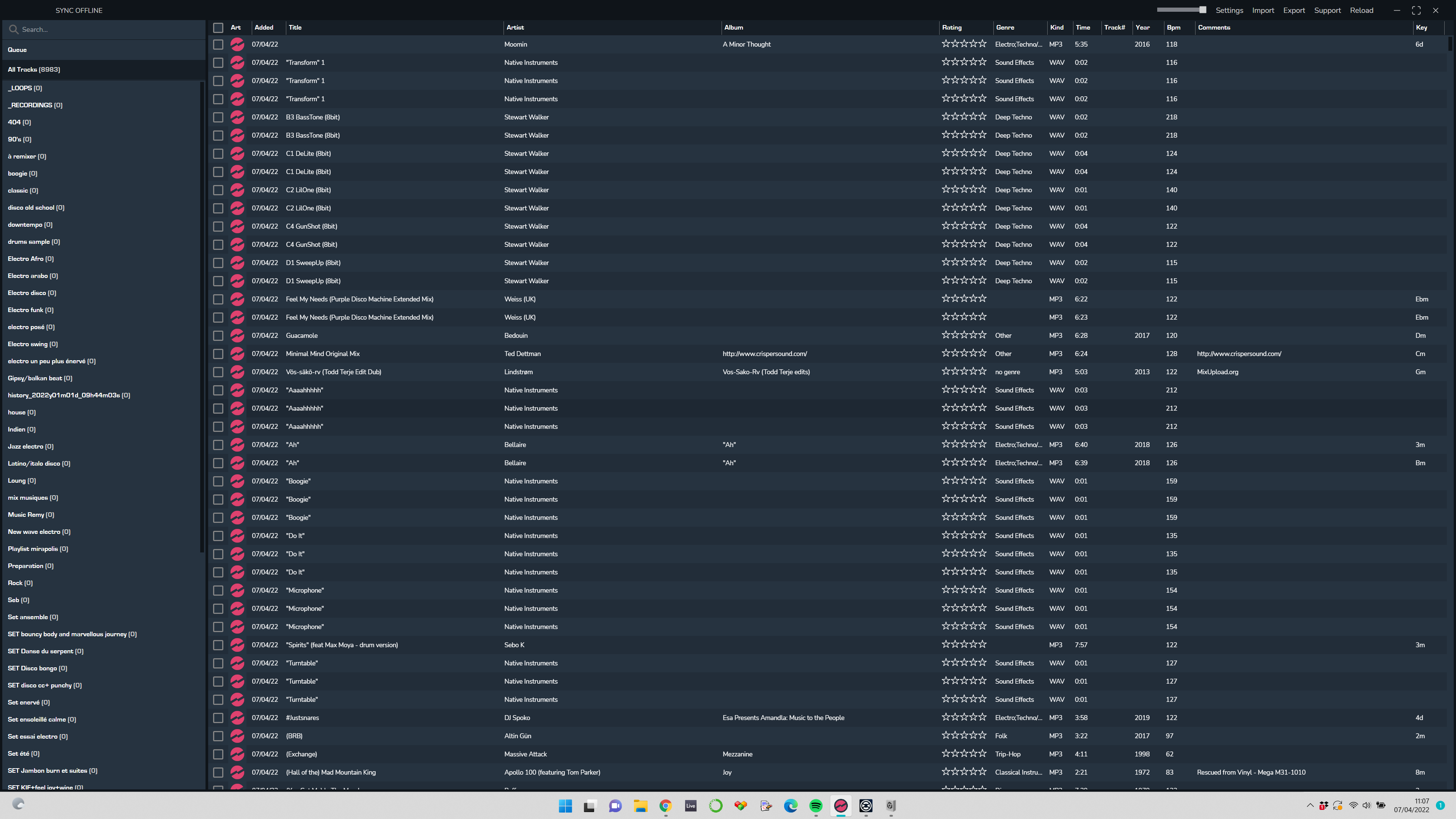The image size is (1456, 819).
Task: Open the Support menu
Action: coord(1328,10)
